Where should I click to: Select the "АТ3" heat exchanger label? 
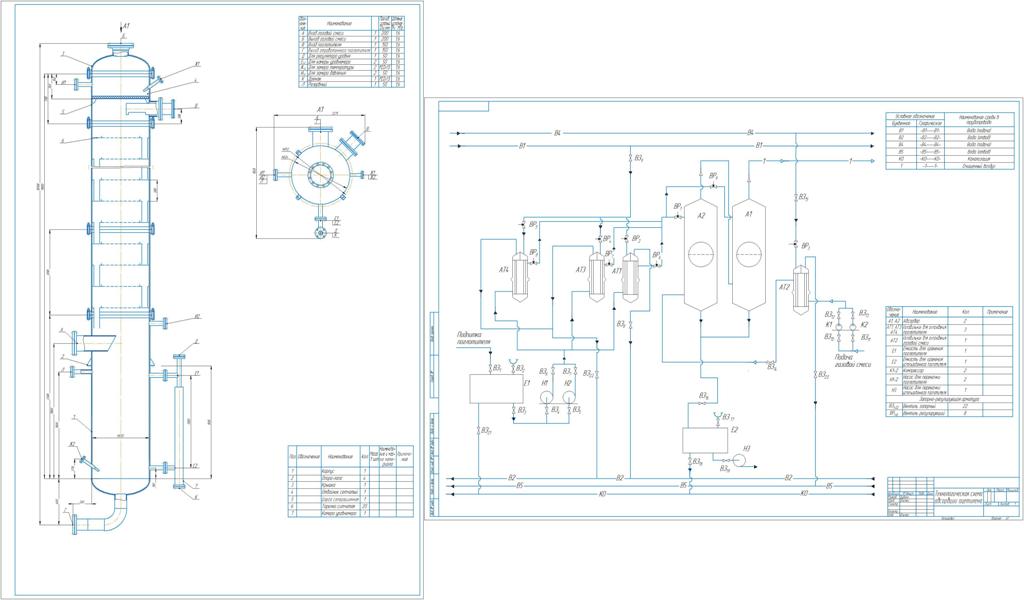click(581, 270)
